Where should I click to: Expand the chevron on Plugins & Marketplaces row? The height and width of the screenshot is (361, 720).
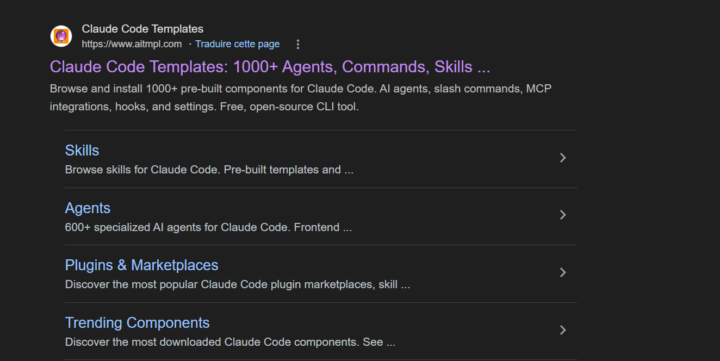[x=563, y=272]
